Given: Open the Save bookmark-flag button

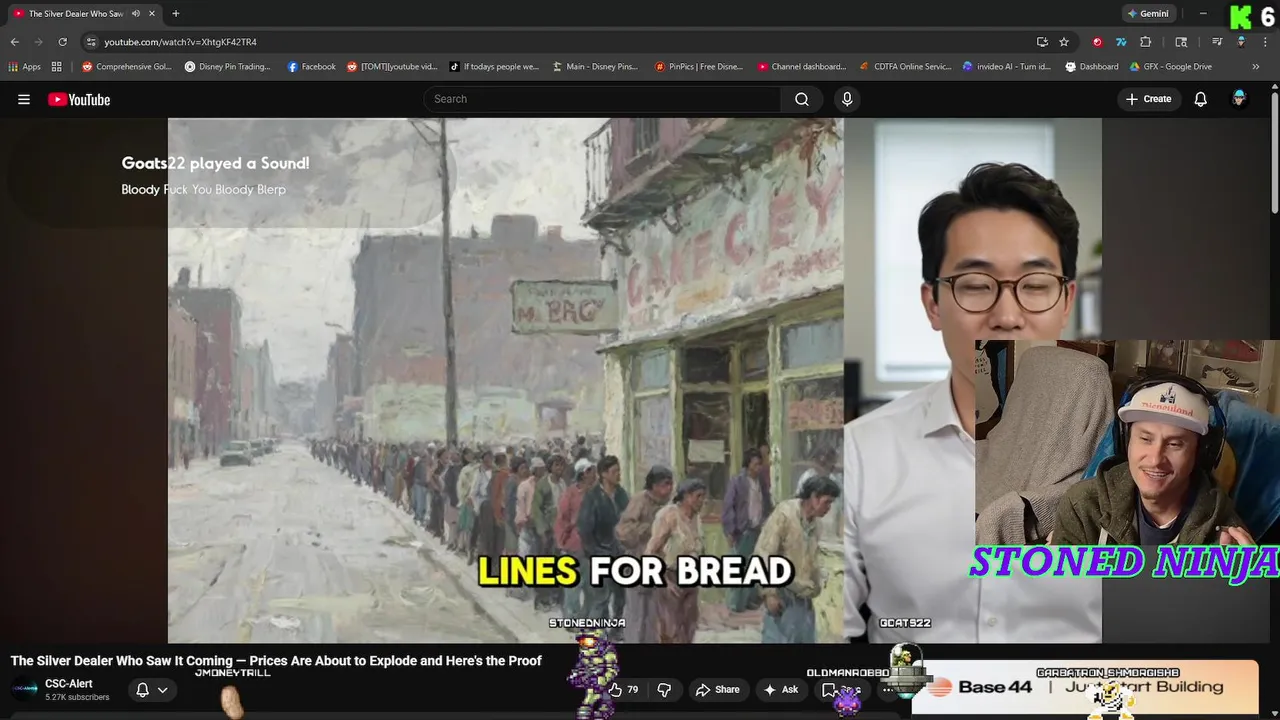Looking at the screenshot, I should pos(841,690).
